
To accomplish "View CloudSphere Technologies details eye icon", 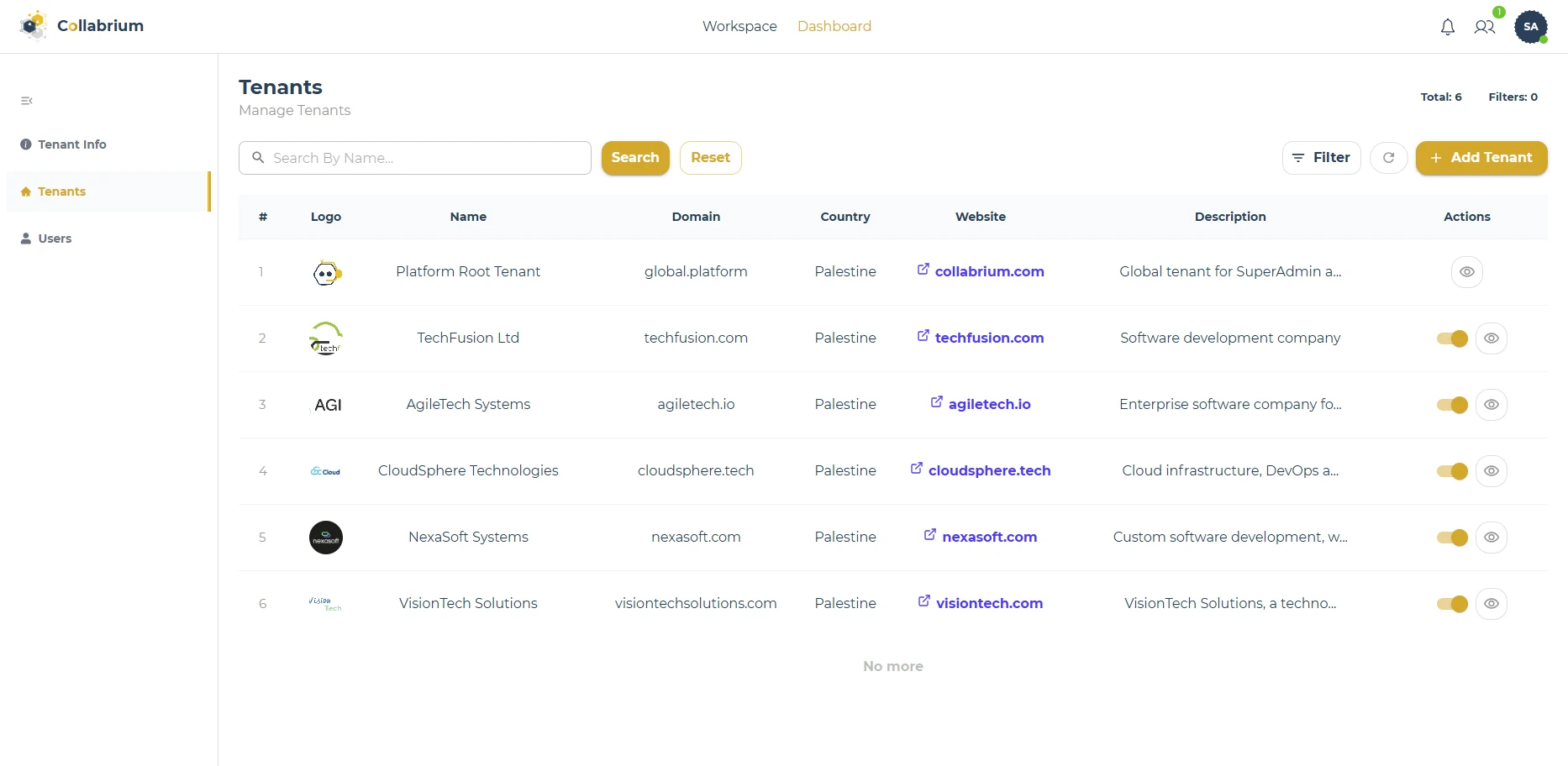I will 1492,471.
